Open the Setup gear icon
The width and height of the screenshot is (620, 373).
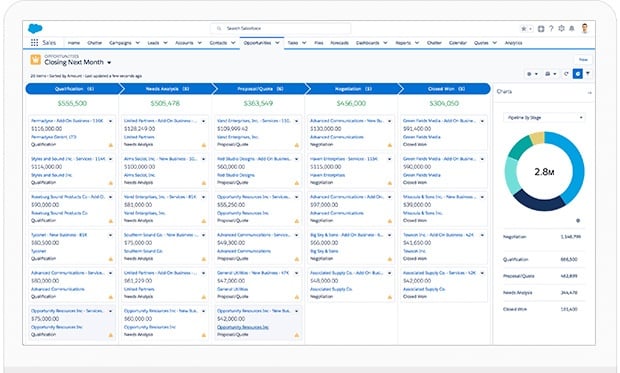click(561, 28)
